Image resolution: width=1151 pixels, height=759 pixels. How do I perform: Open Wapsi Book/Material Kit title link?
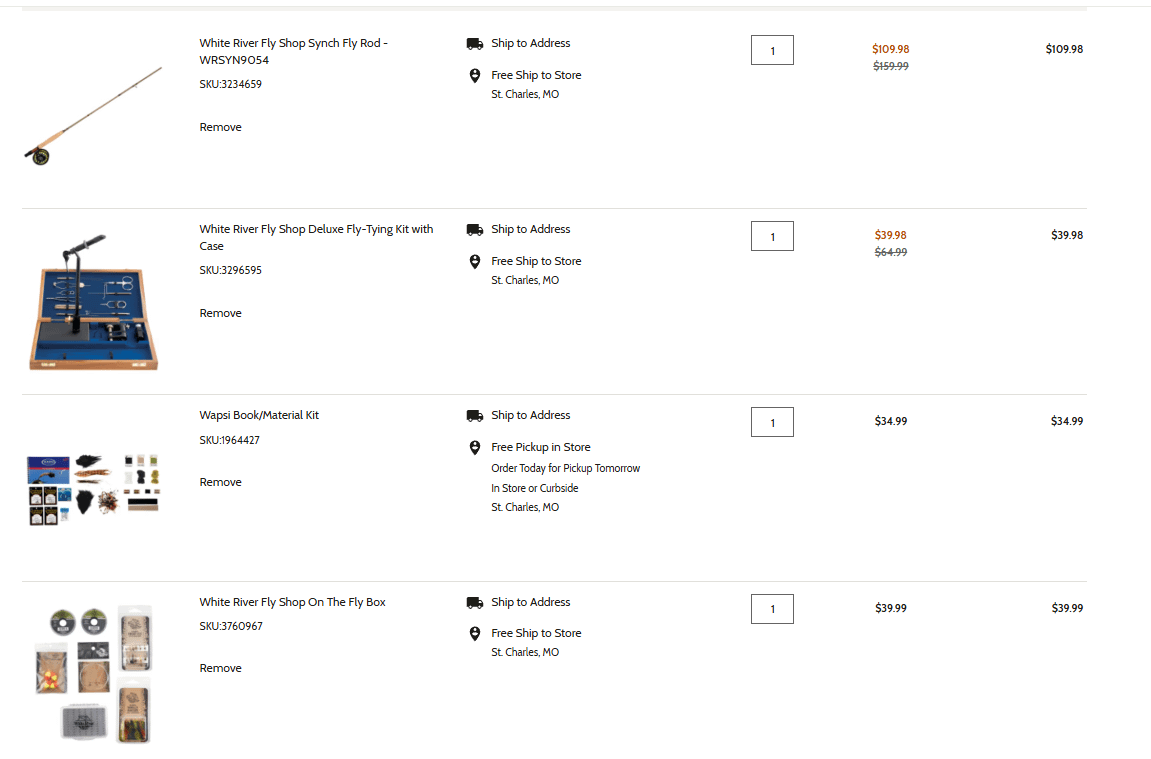(259, 415)
